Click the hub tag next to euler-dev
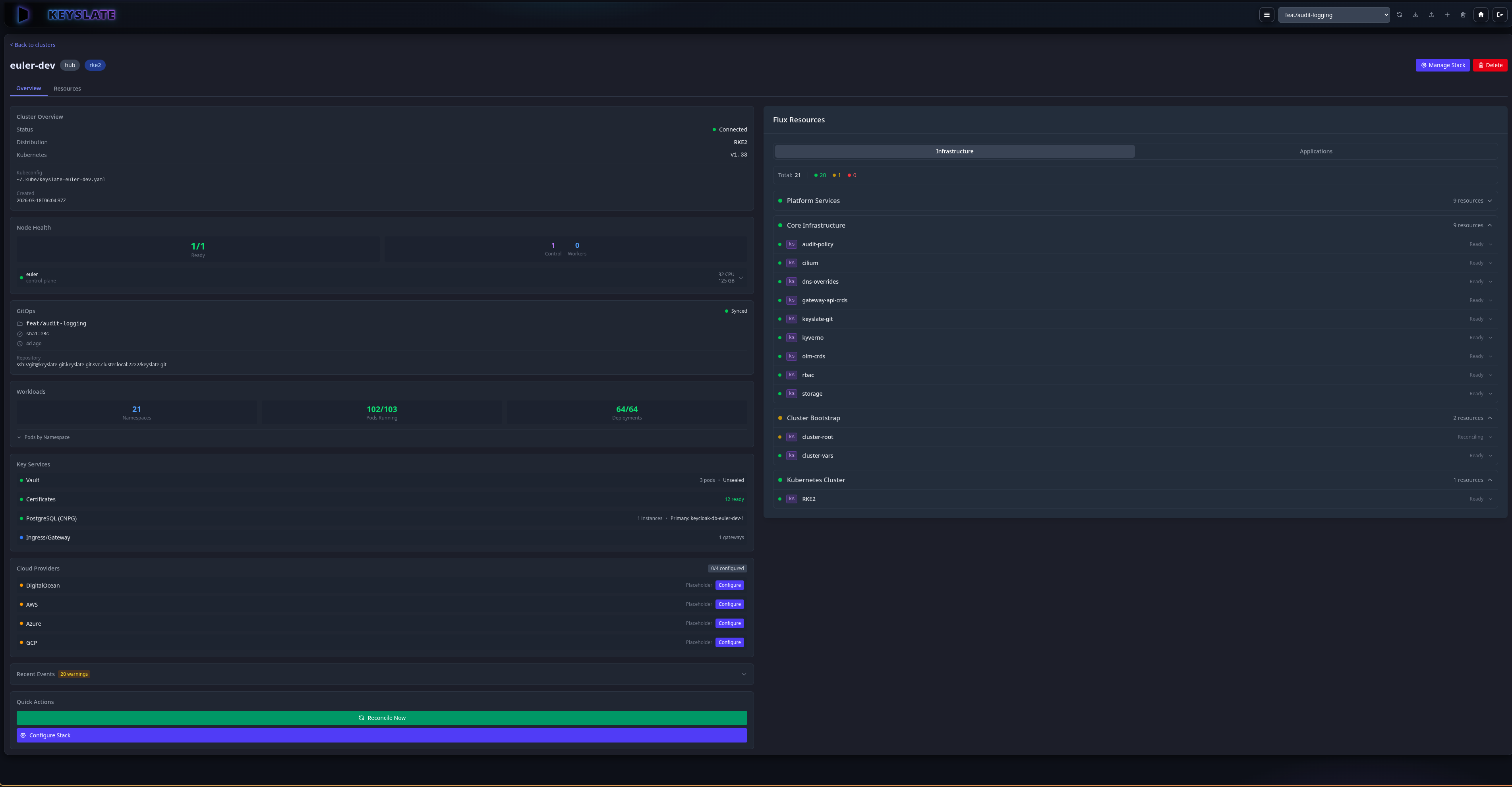The width and height of the screenshot is (1512, 787). (x=70, y=65)
